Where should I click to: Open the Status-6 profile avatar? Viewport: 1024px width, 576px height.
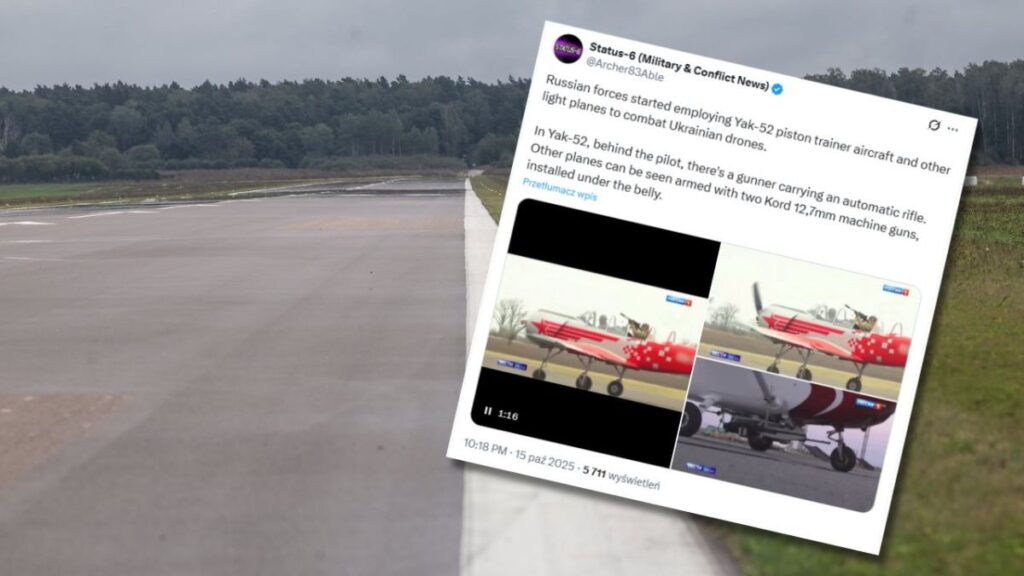pyautogui.click(x=568, y=49)
